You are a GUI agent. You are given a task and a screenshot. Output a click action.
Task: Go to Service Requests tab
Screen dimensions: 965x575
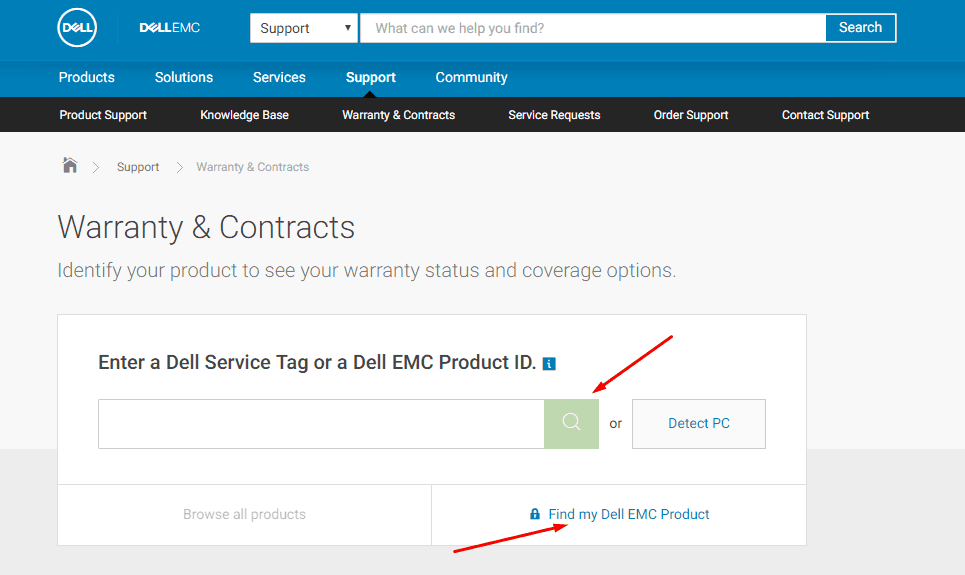coord(554,115)
